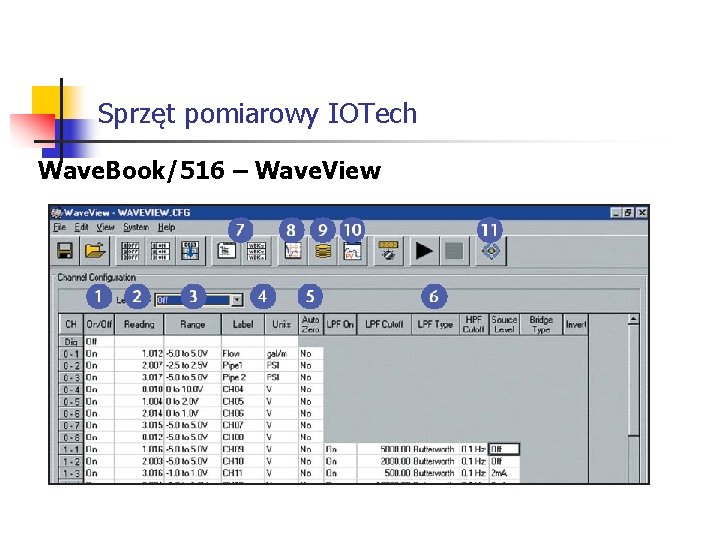
Task: Expand the Off combo box arrow
Action: 236,300
